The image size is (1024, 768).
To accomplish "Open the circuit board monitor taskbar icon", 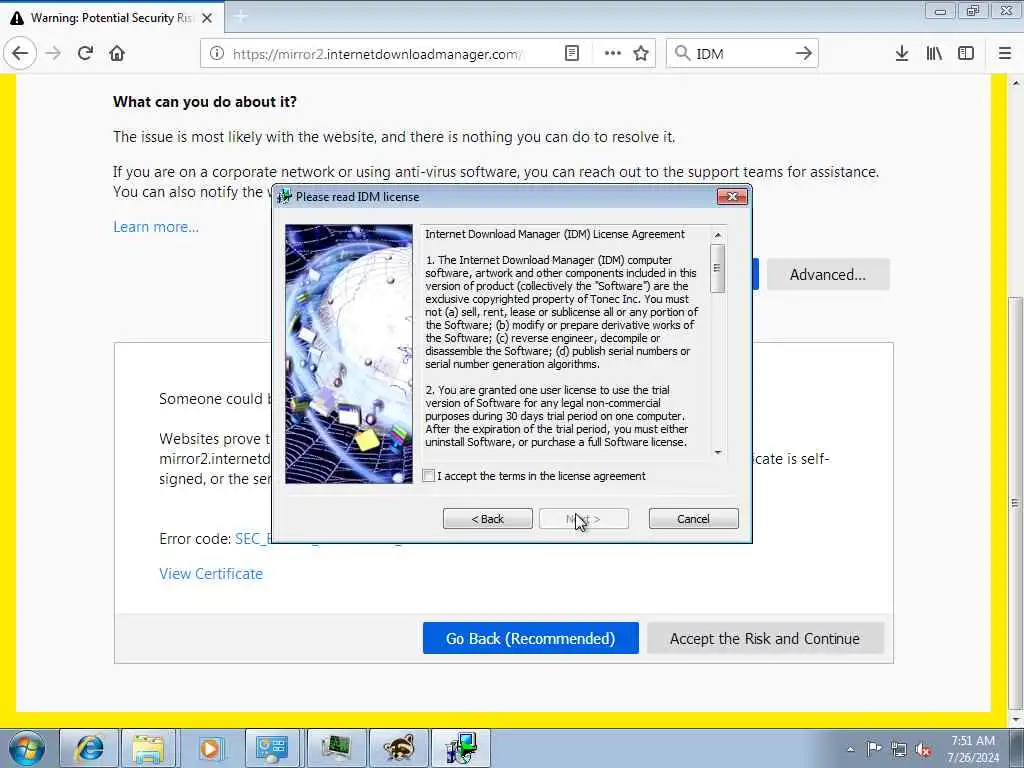I will 334,748.
